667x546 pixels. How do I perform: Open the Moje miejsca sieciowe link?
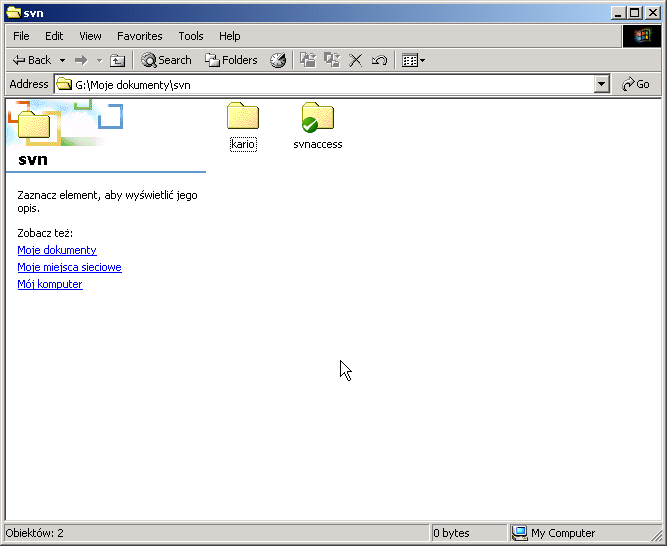tap(70, 267)
